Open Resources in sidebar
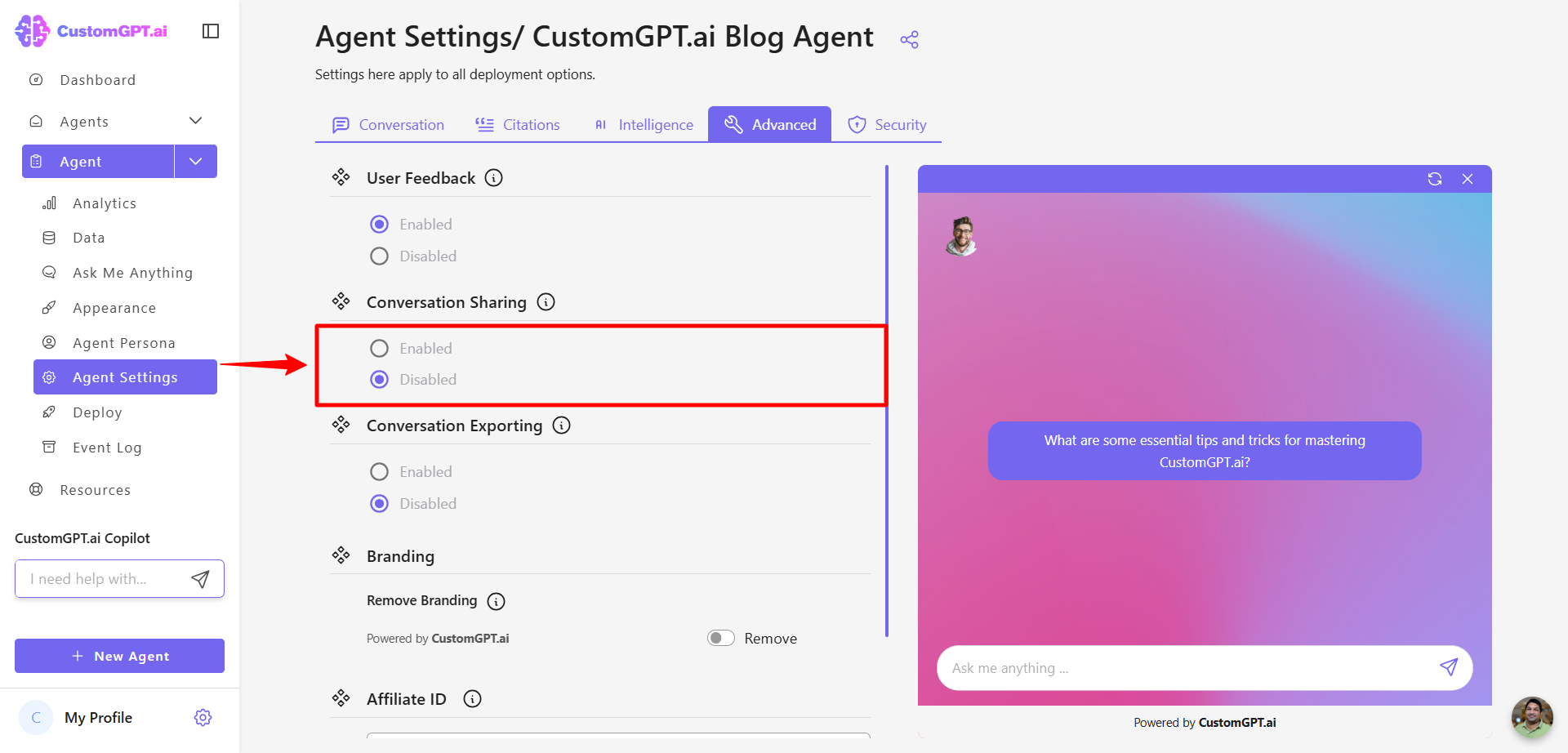1568x753 pixels. (95, 490)
